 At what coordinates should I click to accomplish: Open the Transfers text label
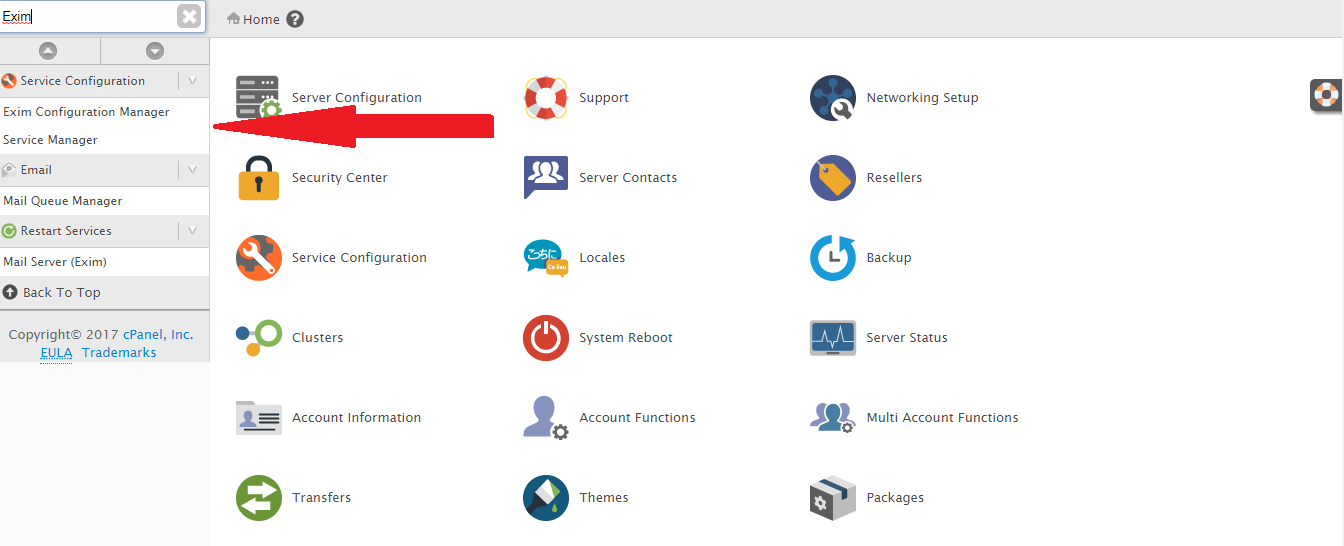click(321, 498)
